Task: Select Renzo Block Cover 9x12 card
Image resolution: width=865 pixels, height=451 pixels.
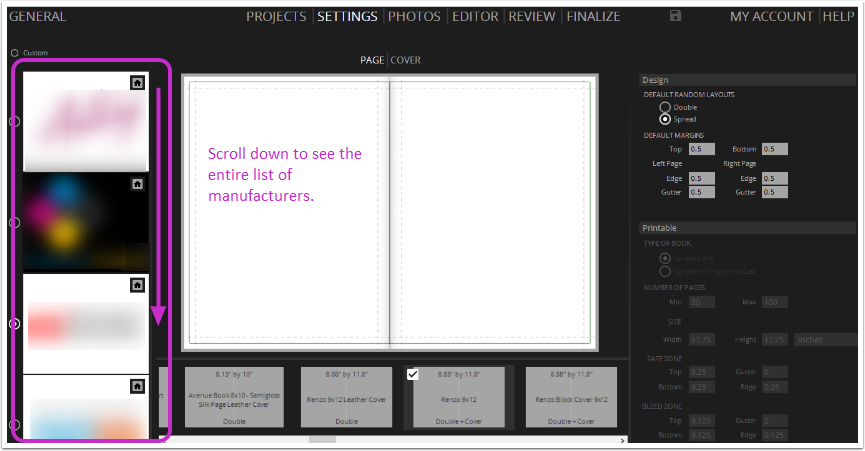Action: click(571, 397)
